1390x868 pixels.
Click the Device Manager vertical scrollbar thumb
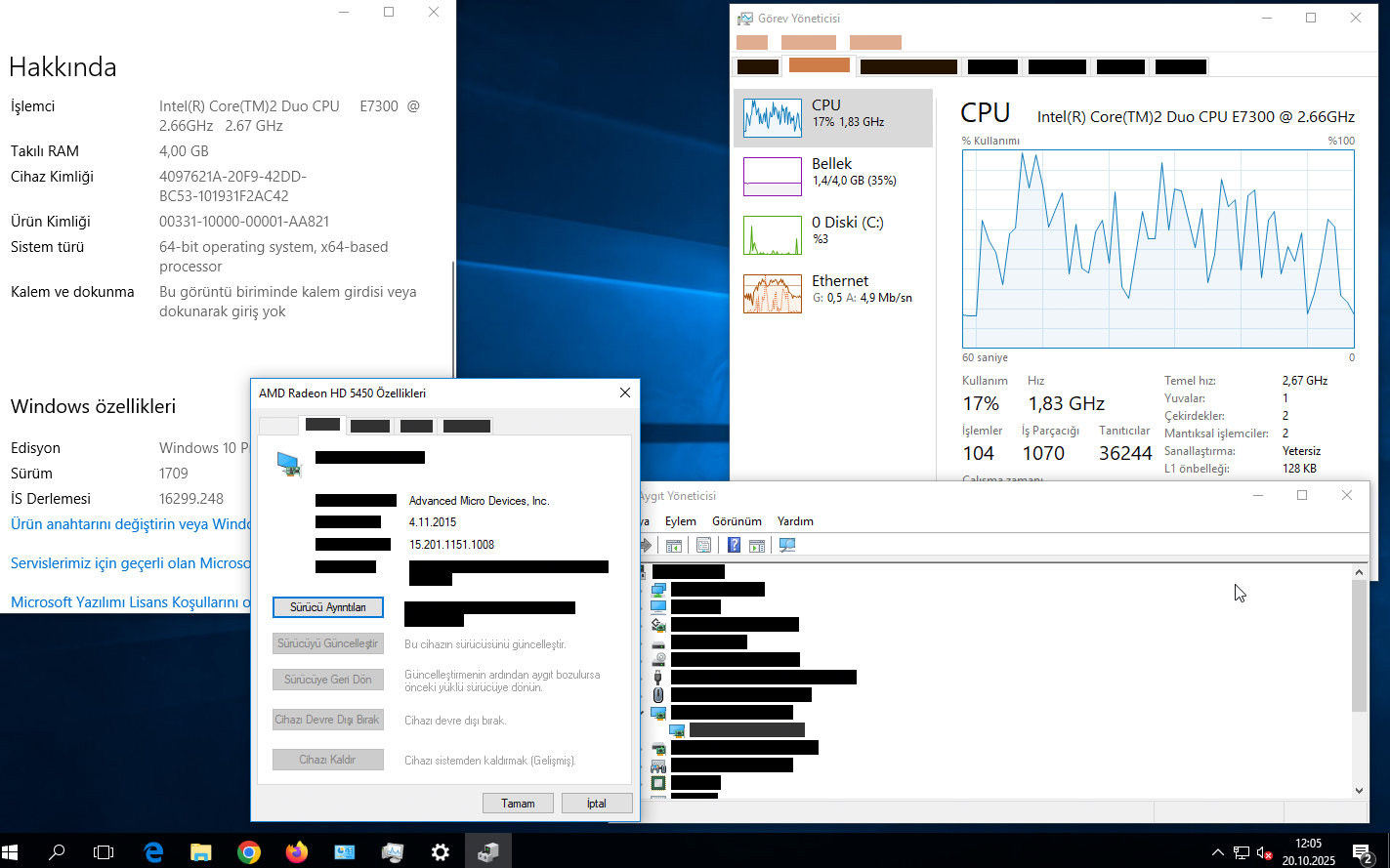point(1359,646)
